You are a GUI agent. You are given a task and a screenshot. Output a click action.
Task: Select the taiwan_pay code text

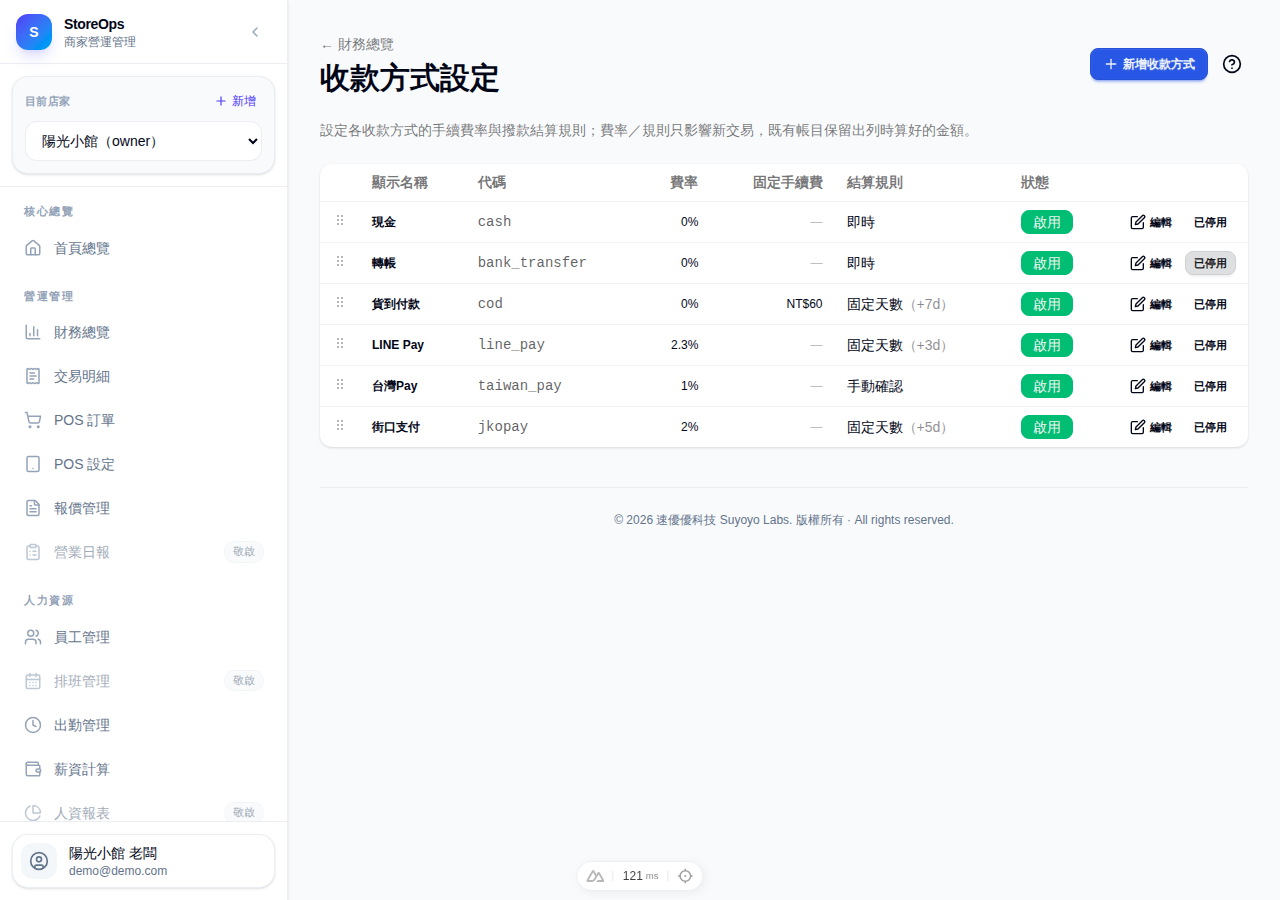[x=520, y=385]
